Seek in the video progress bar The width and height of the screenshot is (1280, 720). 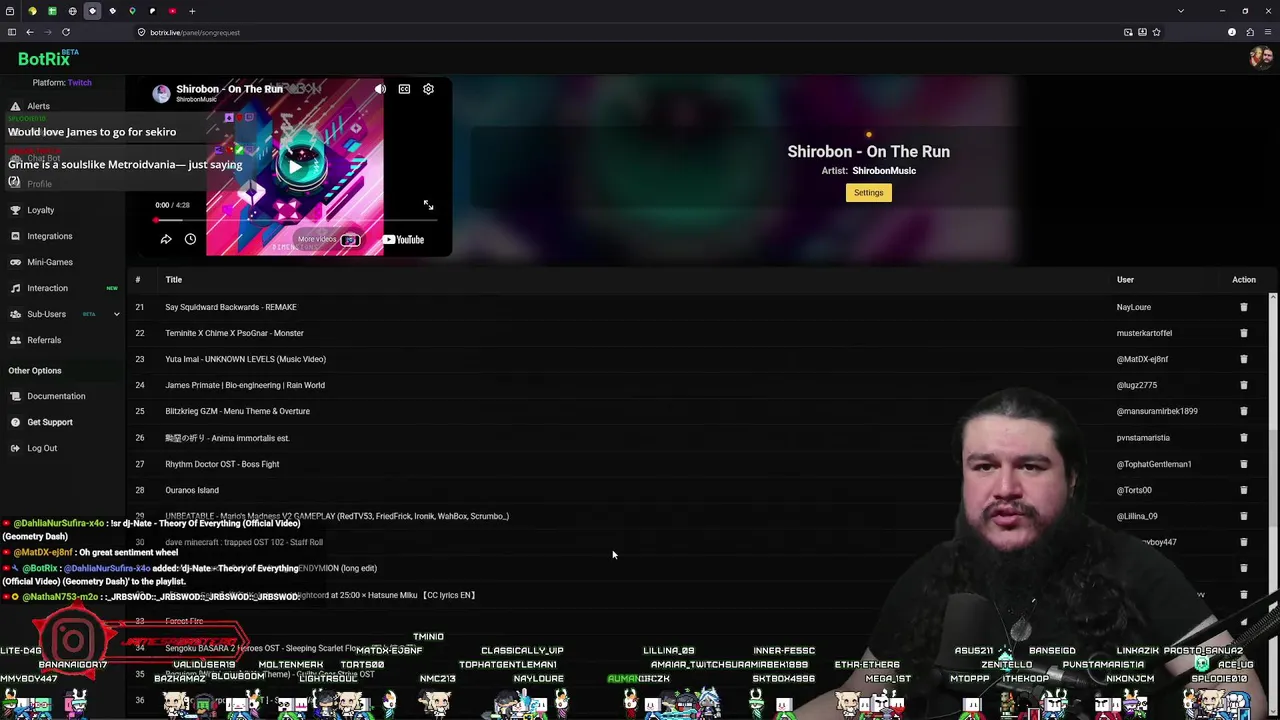296,219
